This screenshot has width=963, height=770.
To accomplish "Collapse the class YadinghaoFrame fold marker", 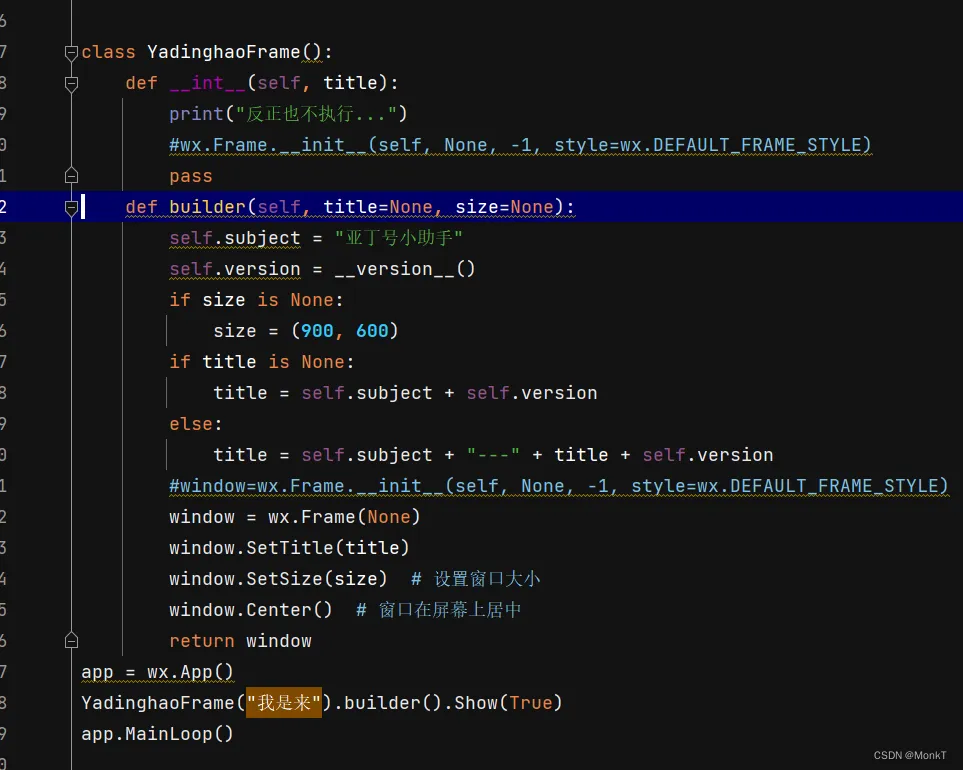I will pos(71,53).
